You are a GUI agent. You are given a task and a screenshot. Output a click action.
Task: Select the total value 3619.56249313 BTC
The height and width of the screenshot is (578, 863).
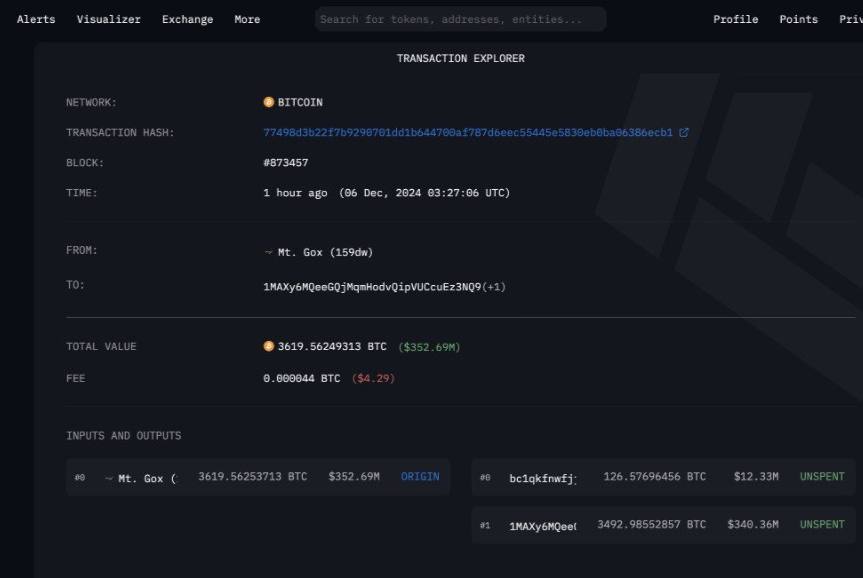tap(332, 347)
